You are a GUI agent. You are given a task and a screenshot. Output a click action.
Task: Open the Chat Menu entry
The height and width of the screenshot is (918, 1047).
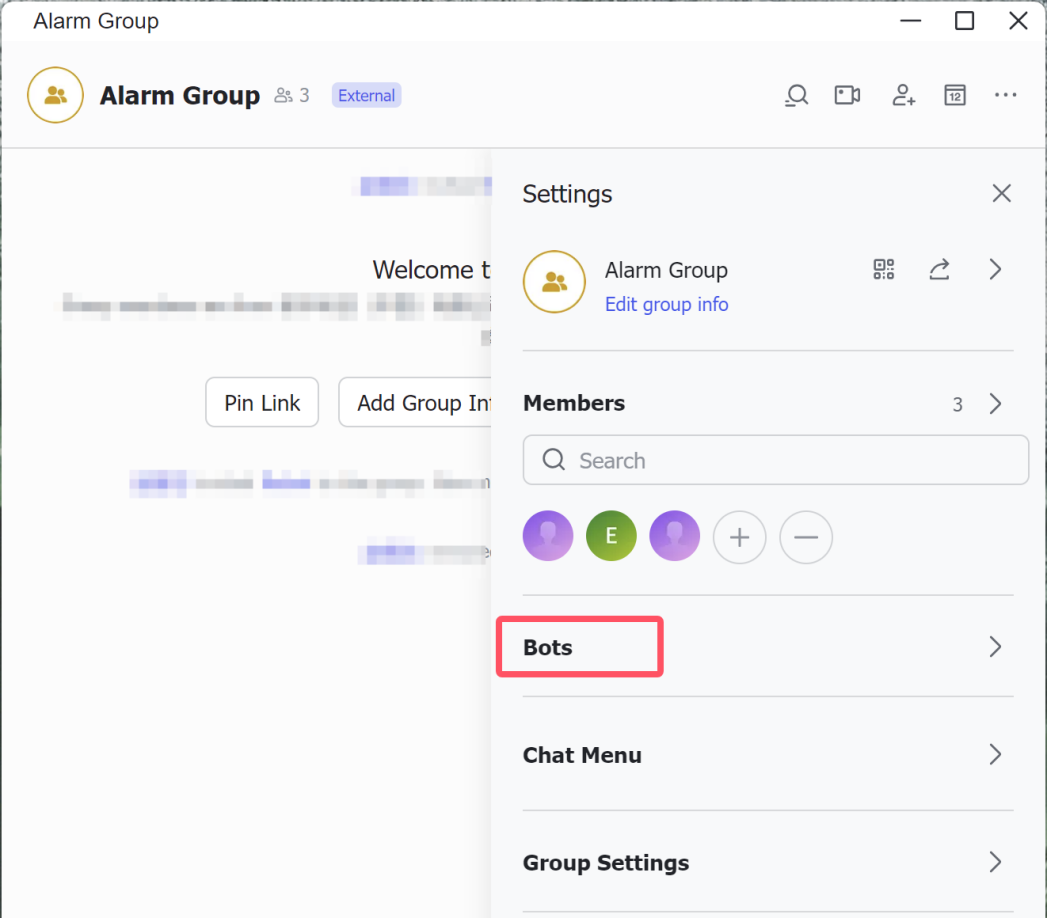pos(582,755)
